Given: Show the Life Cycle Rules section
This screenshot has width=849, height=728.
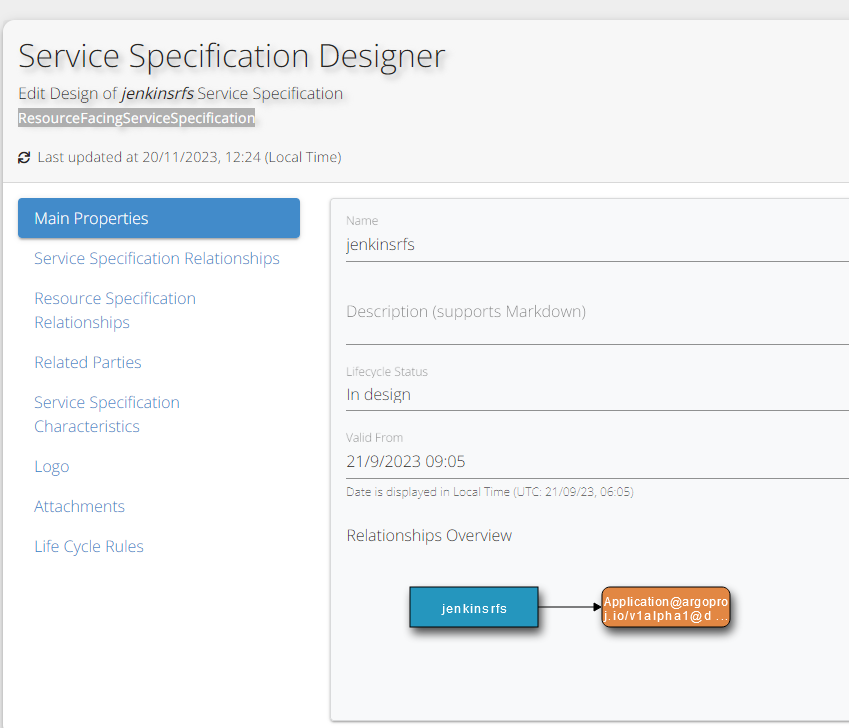Looking at the screenshot, I should click(x=89, y=546).
